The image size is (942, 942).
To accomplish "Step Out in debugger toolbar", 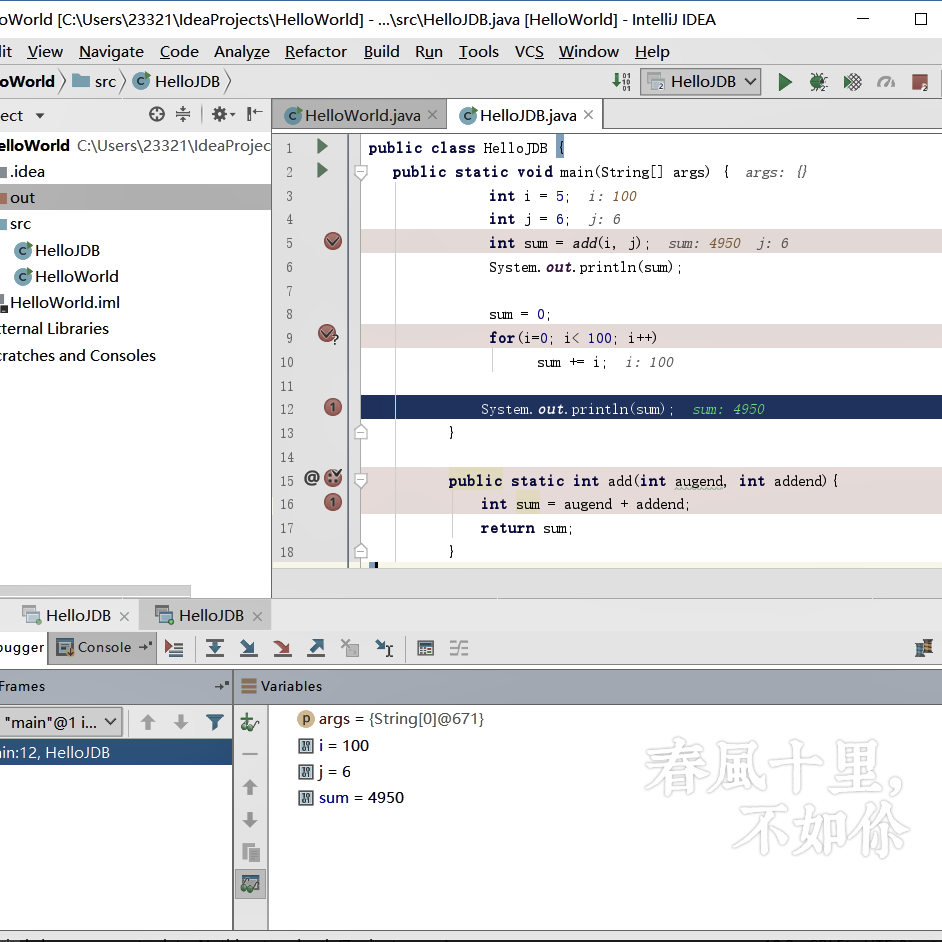I will click(316, 648).
